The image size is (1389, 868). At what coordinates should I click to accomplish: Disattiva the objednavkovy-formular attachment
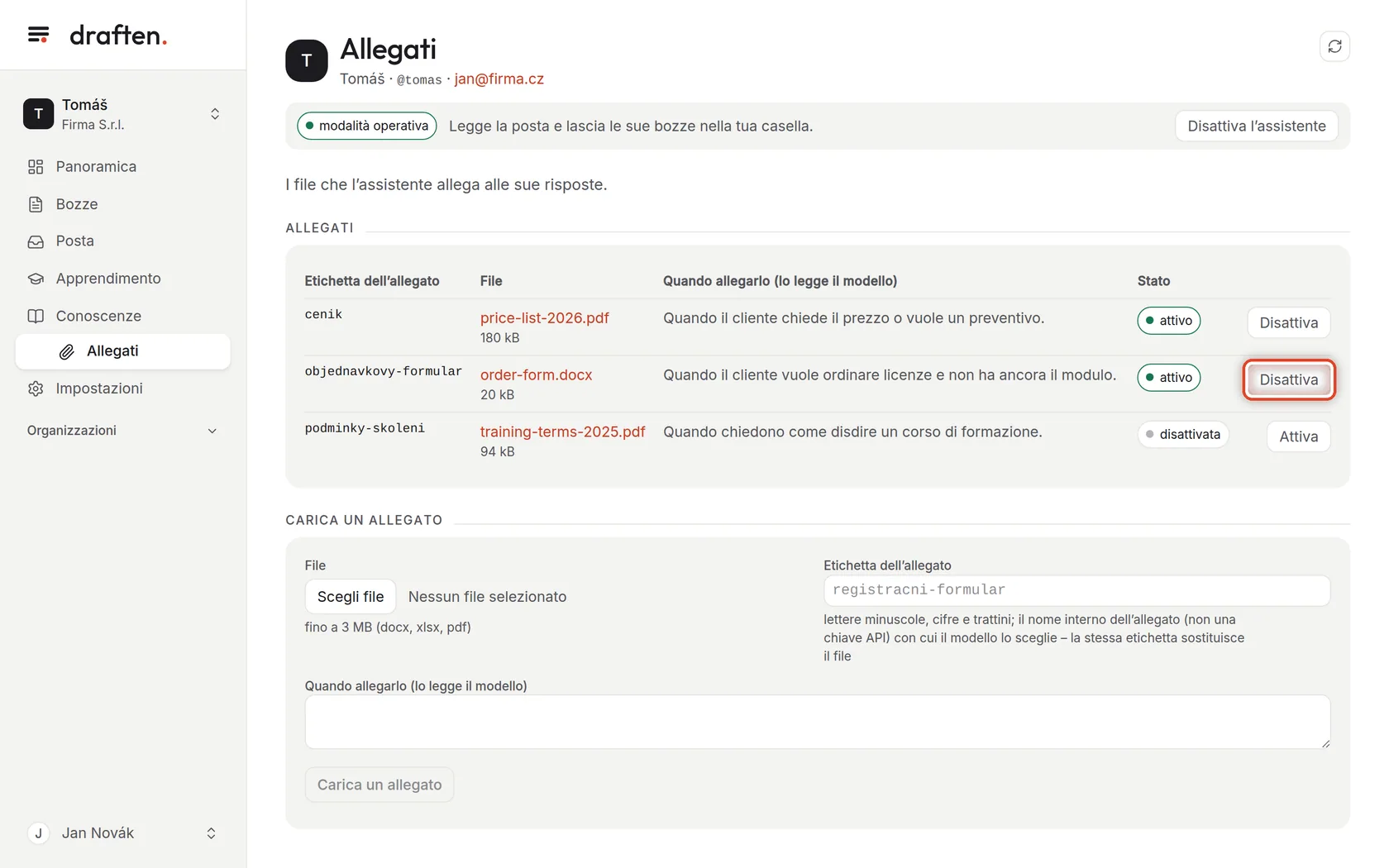[x=1288, y=379]
